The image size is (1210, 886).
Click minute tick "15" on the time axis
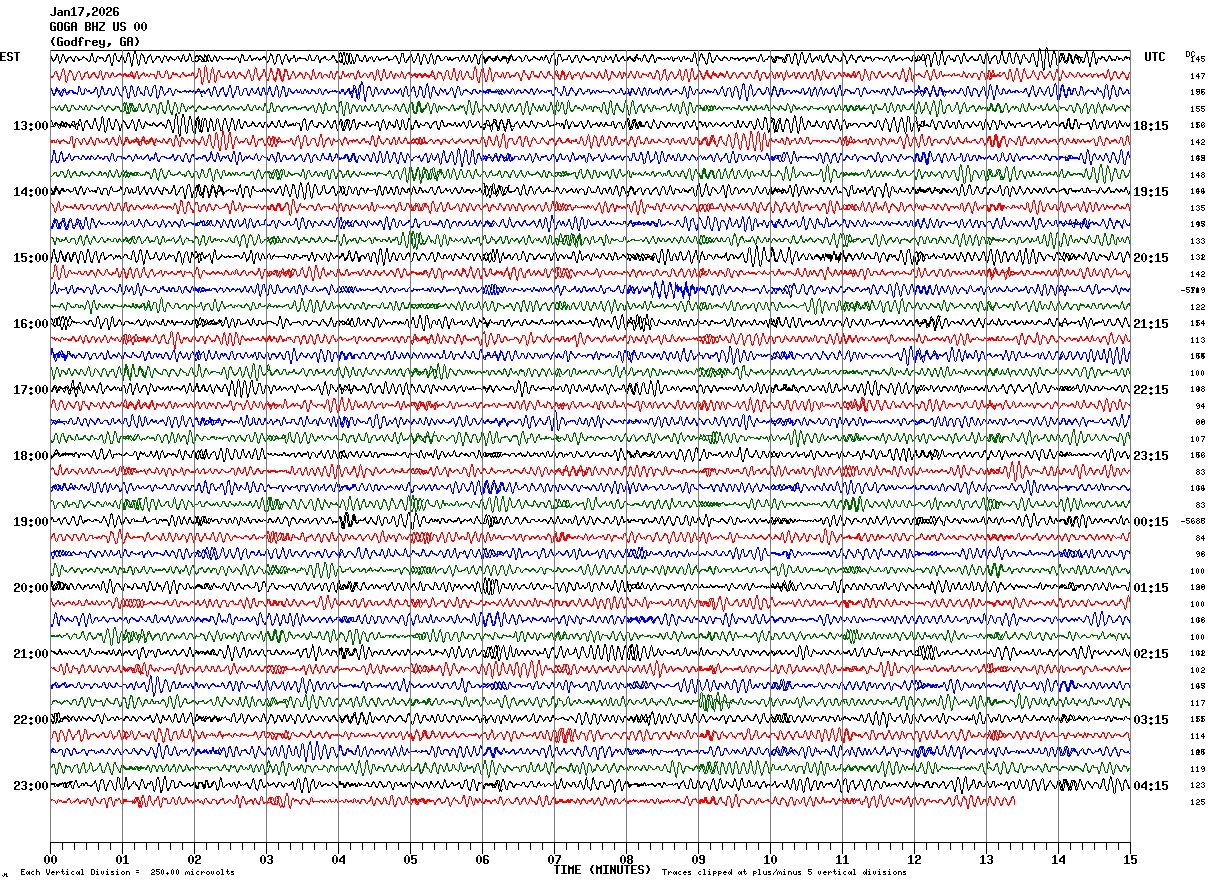coord(1130,859)
